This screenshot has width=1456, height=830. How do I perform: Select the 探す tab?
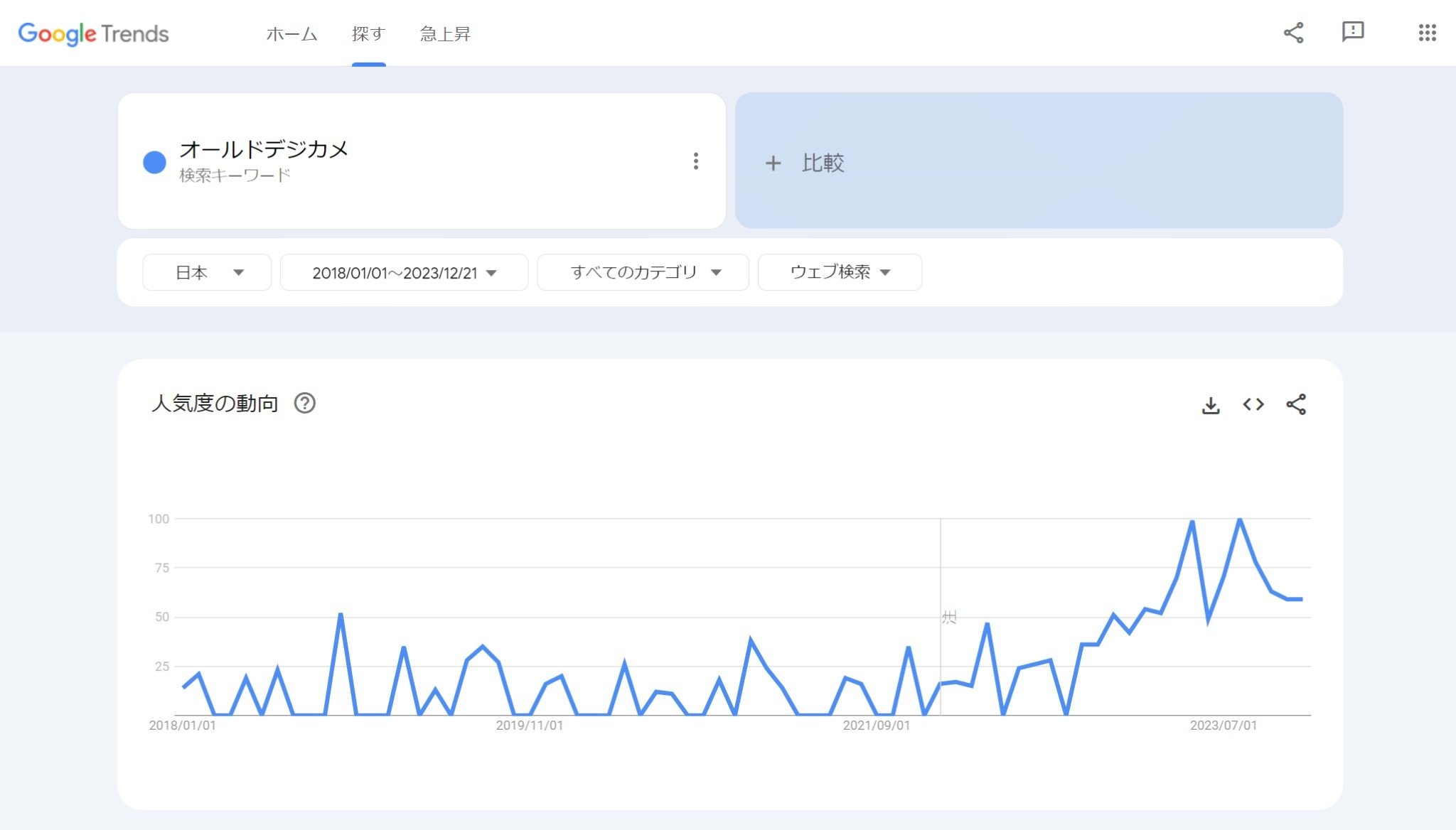point(368,33)
